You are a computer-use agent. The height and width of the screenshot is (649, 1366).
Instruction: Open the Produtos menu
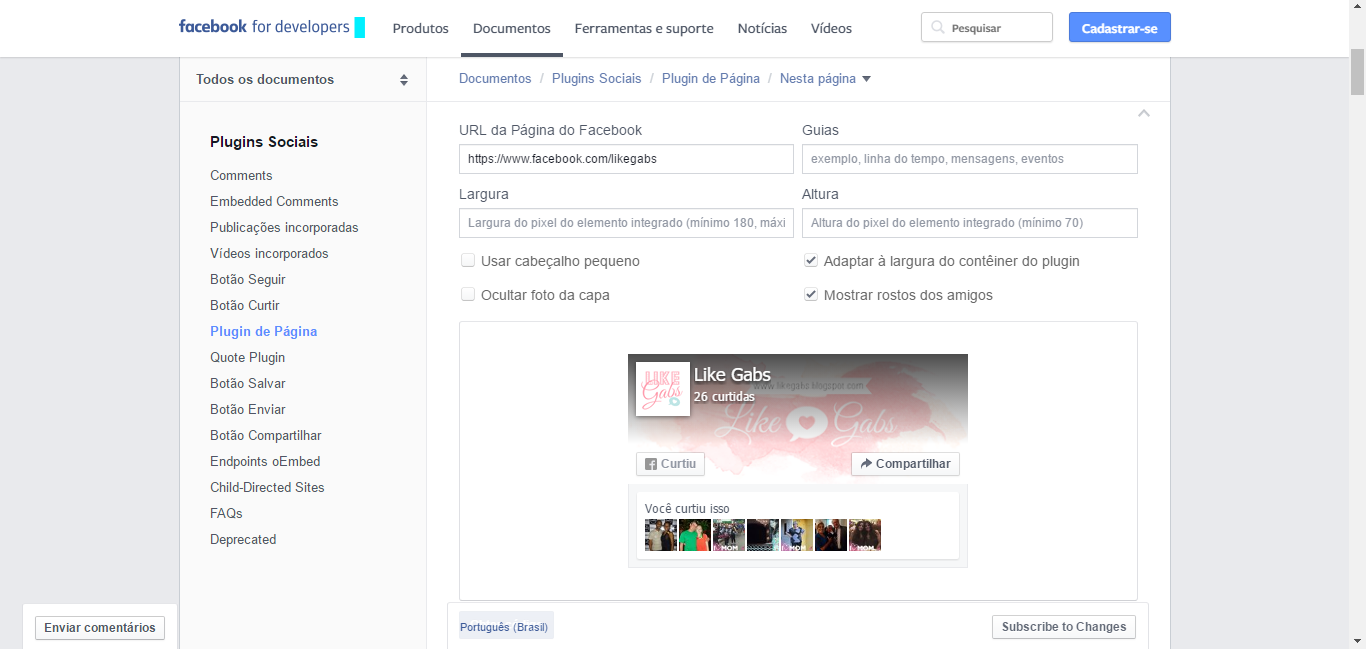coord(421,28)
